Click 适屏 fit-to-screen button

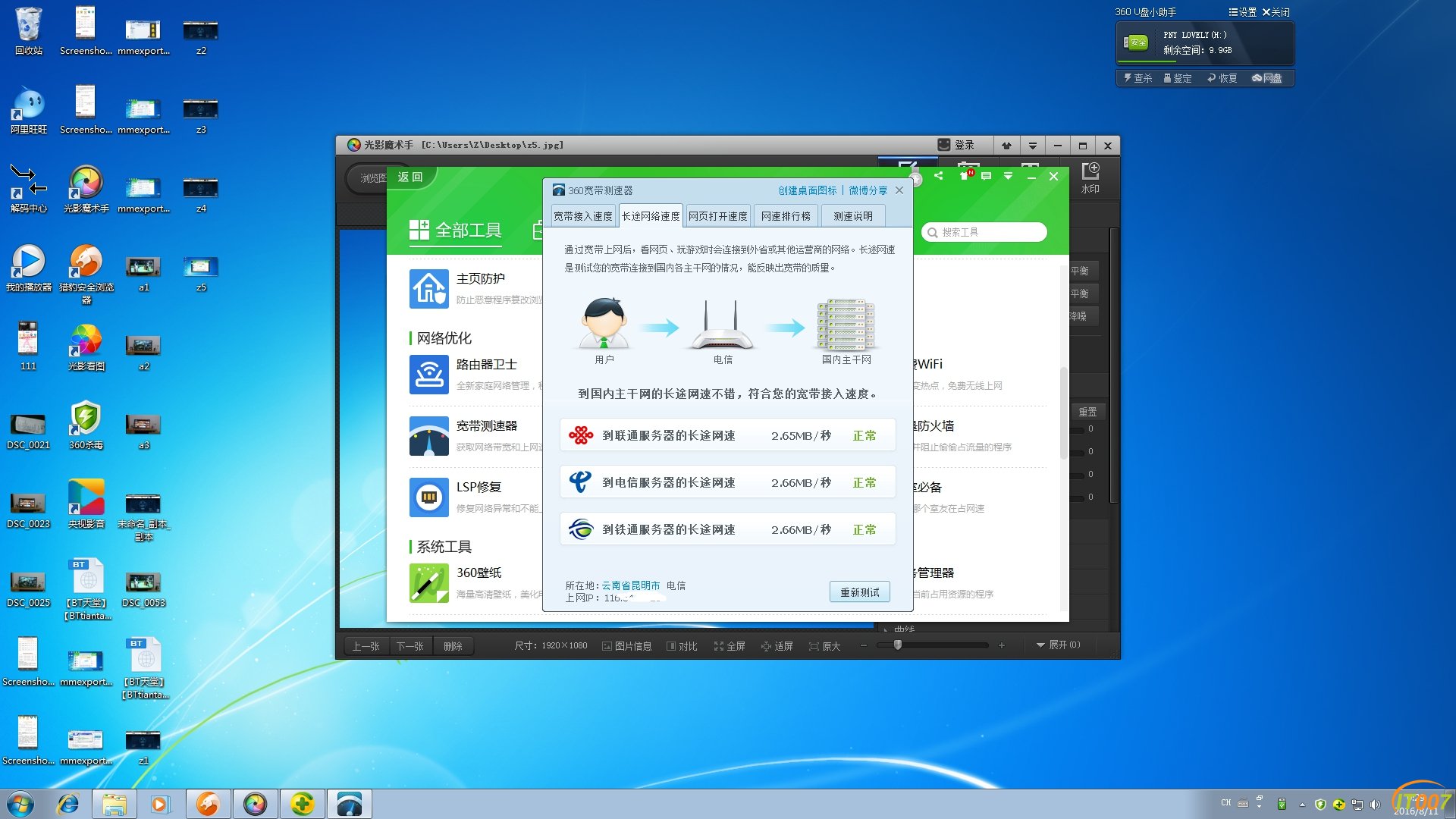(777, 646)
